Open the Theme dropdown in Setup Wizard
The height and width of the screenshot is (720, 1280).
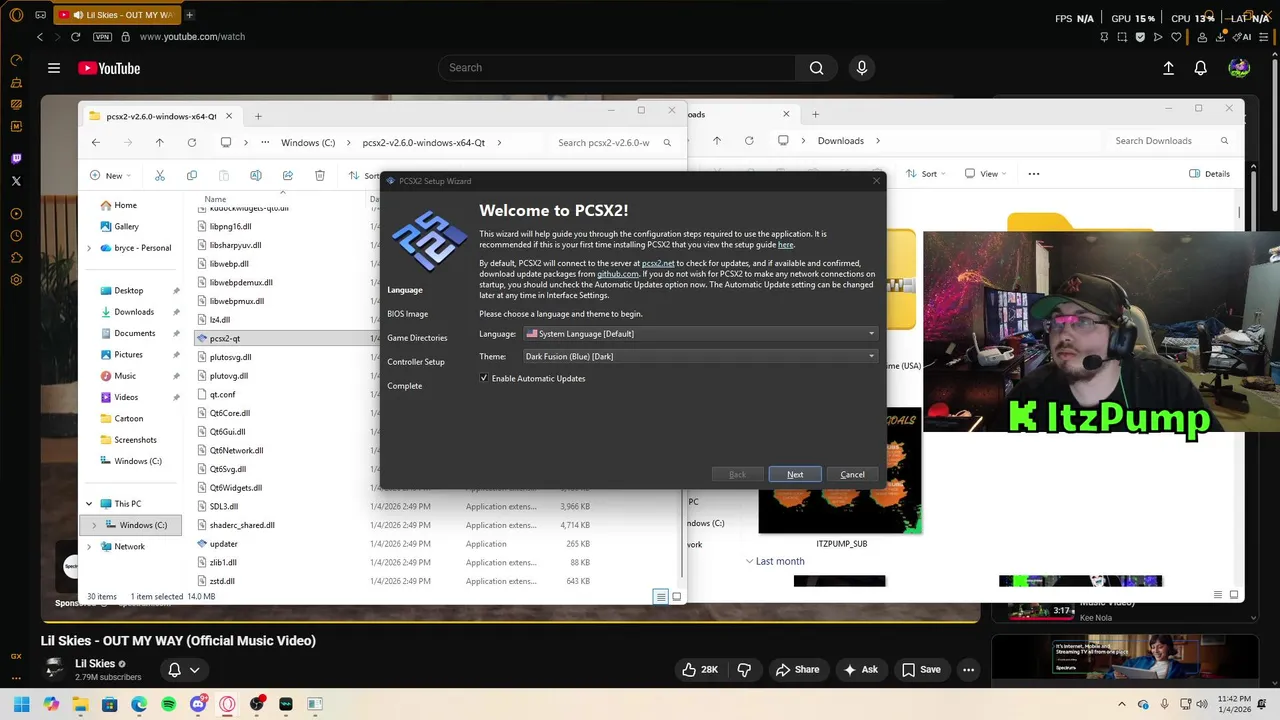pos(701,356)
